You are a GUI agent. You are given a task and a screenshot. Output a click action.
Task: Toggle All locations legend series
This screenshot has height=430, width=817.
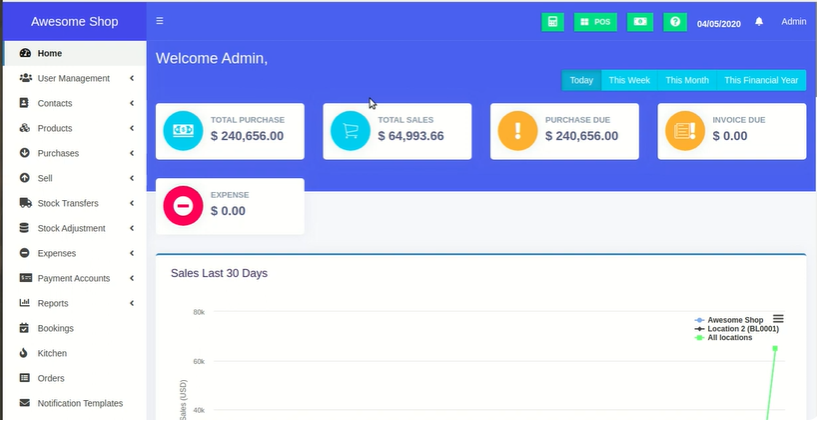point(729,338)
